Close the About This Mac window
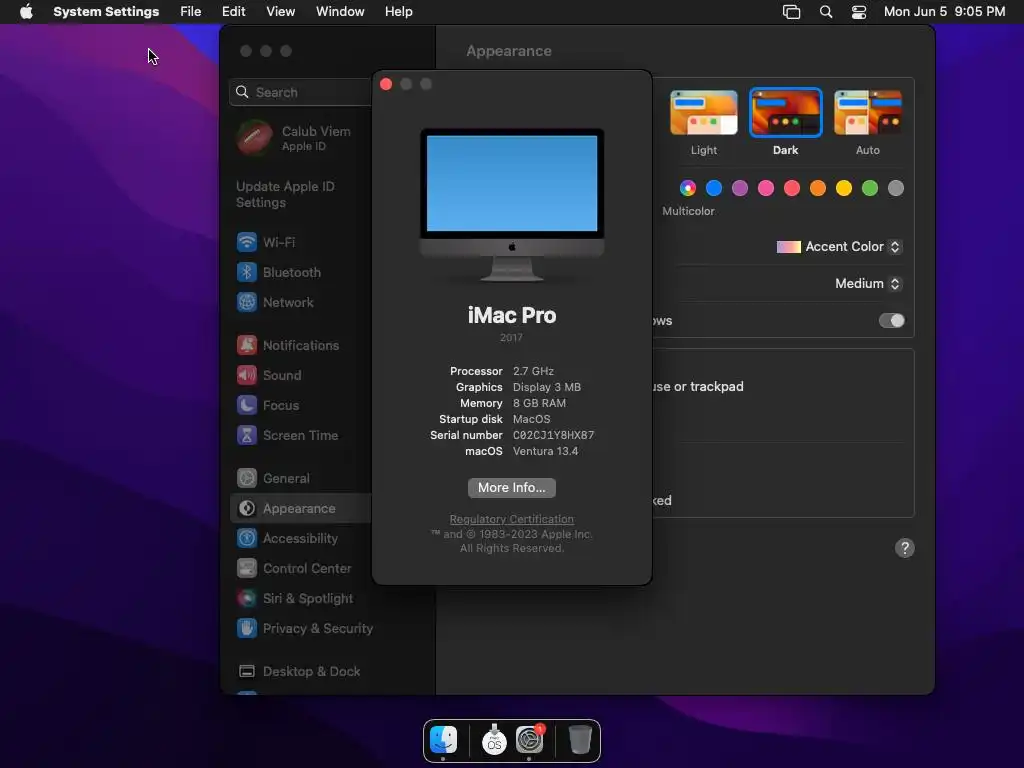This screenshot has height=768, width=1024. (386, 84)
